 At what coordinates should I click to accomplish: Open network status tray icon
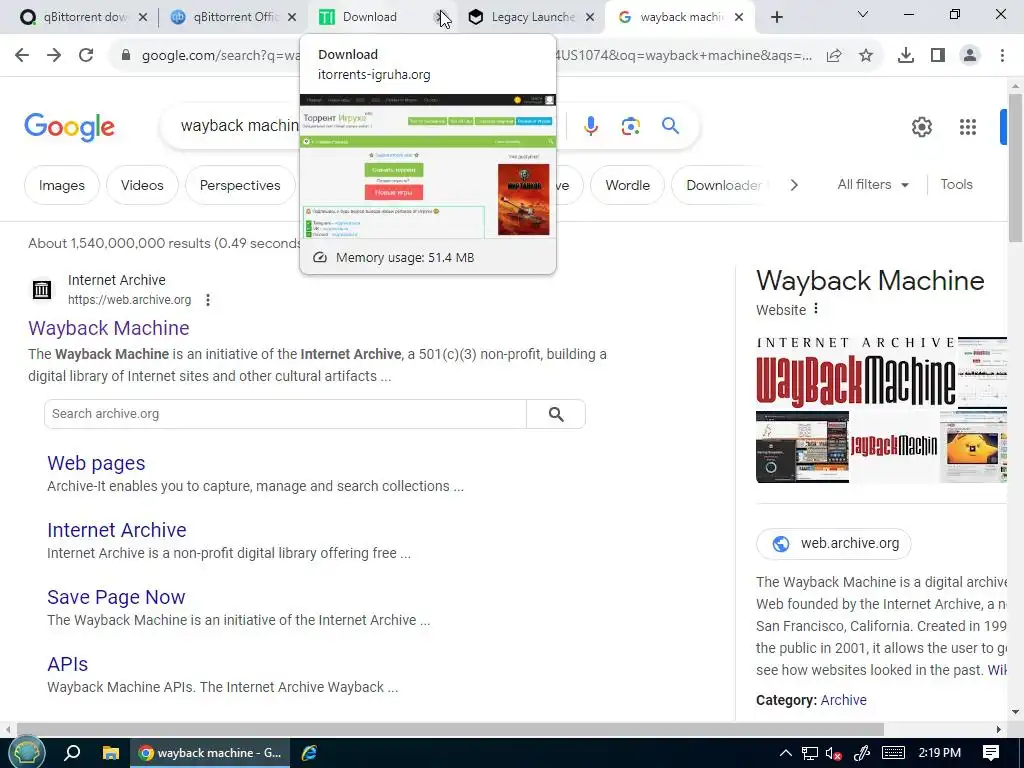point(810,753)
